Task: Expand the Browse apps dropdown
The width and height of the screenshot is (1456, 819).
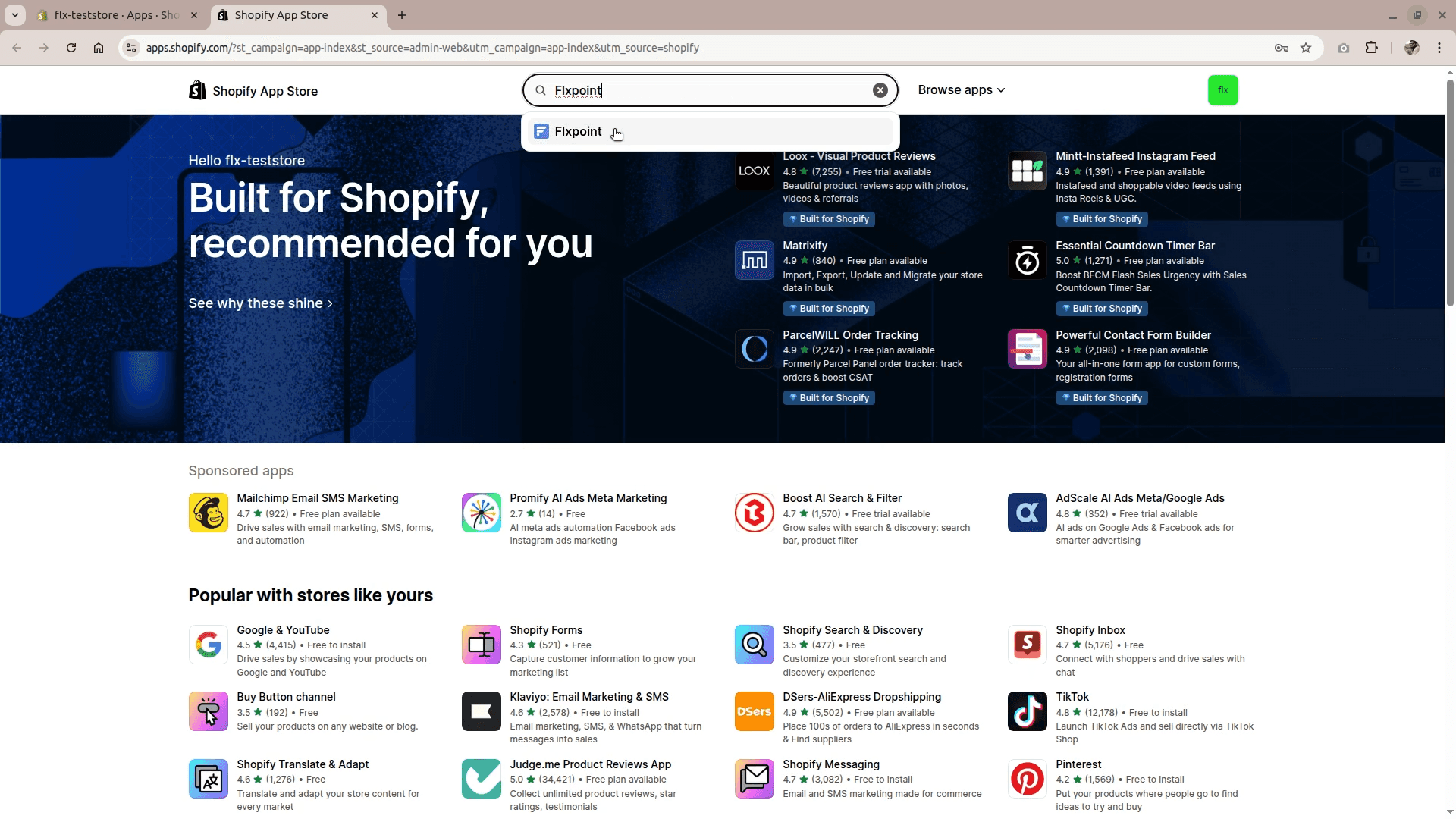Action: [x=961, y=90]
